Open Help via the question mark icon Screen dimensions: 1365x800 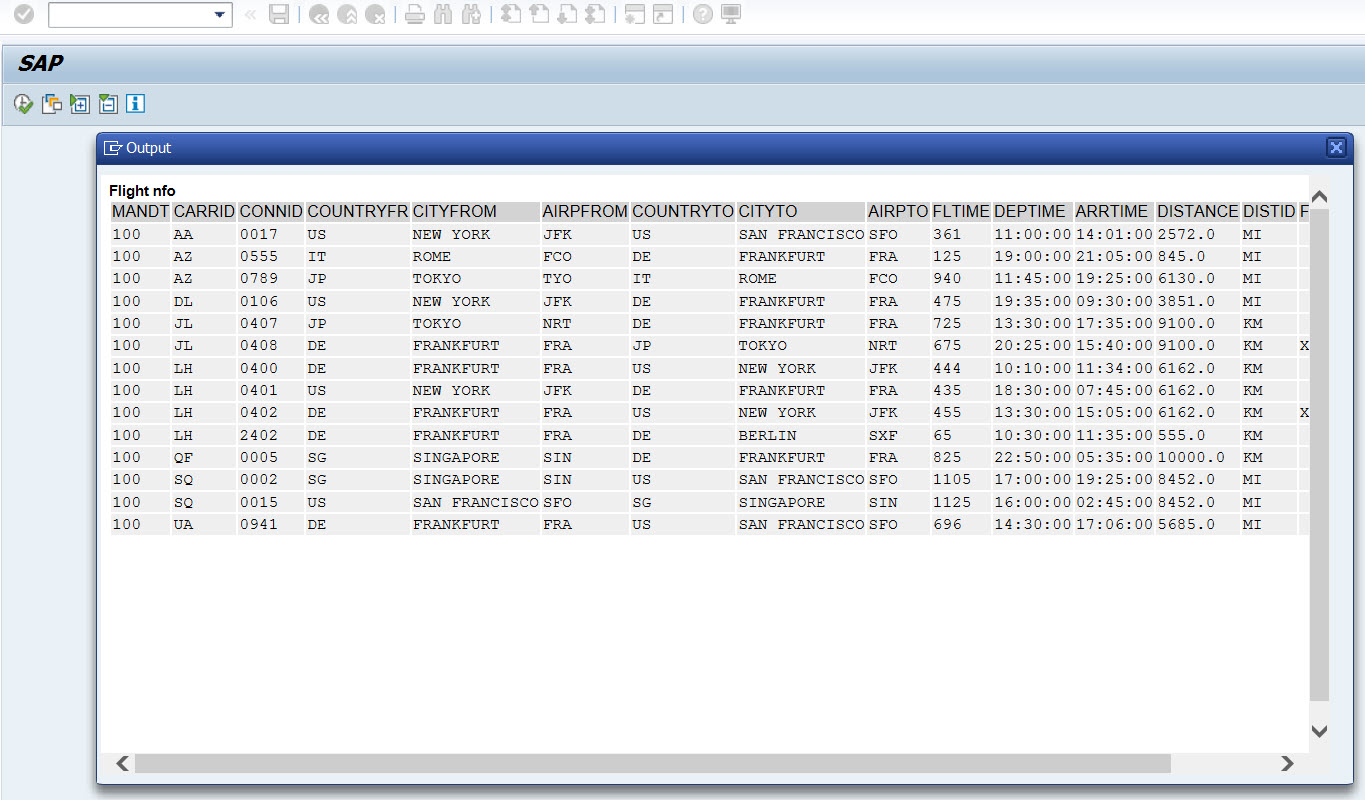(x=701, y=14)
